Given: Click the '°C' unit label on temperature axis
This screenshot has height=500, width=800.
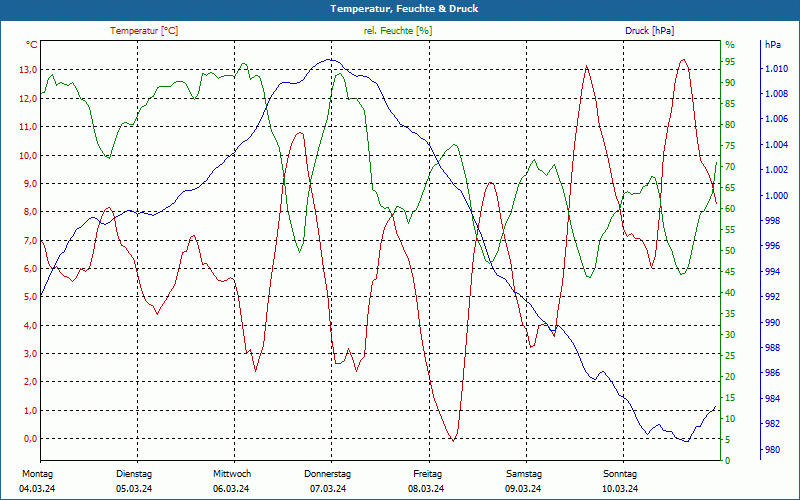Looking at the screenshot, I should pos(32,45).
